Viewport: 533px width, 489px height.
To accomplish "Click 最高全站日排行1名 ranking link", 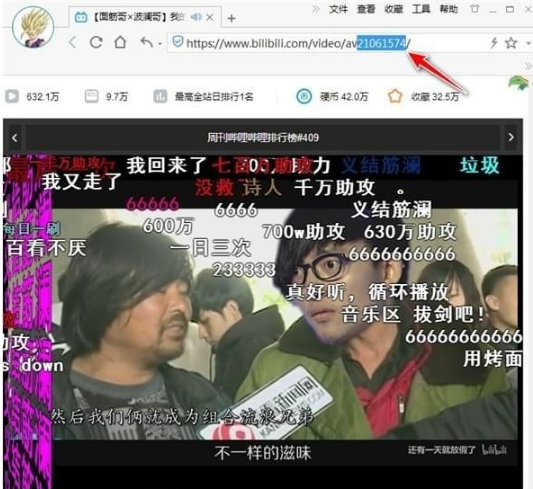I will [x=214, y=97].
